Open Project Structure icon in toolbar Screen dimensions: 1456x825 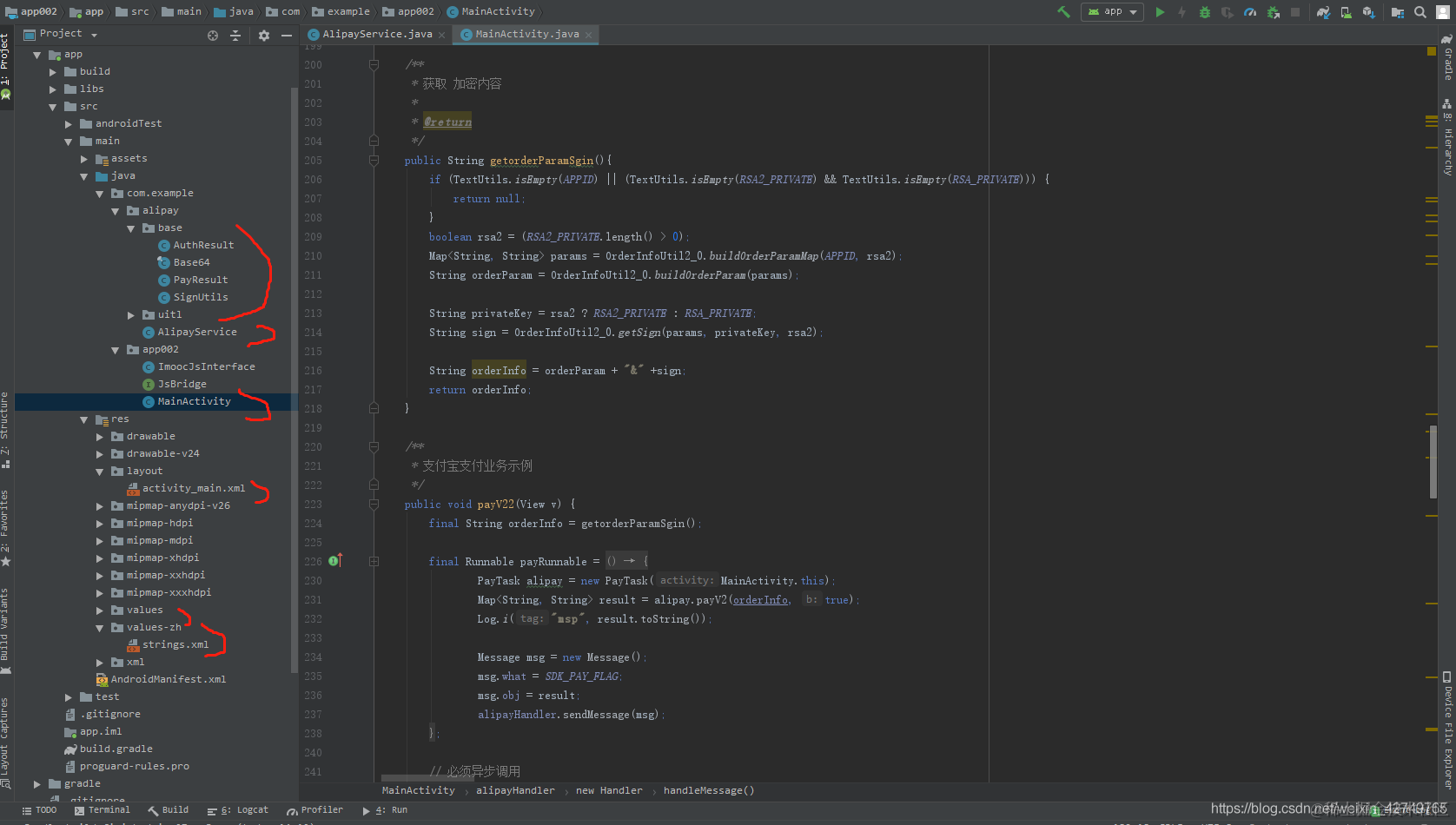coord(1398,12)
